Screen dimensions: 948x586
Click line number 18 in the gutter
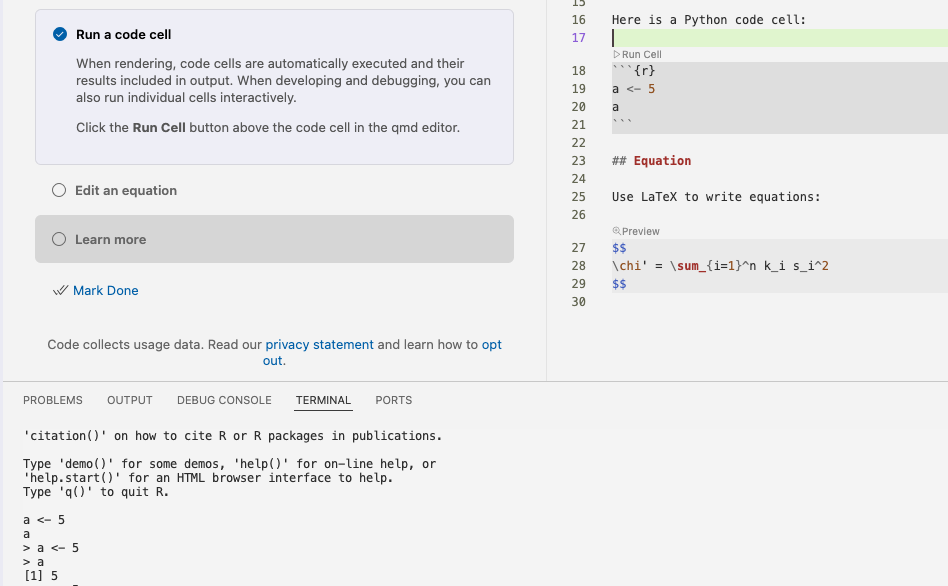578,71
